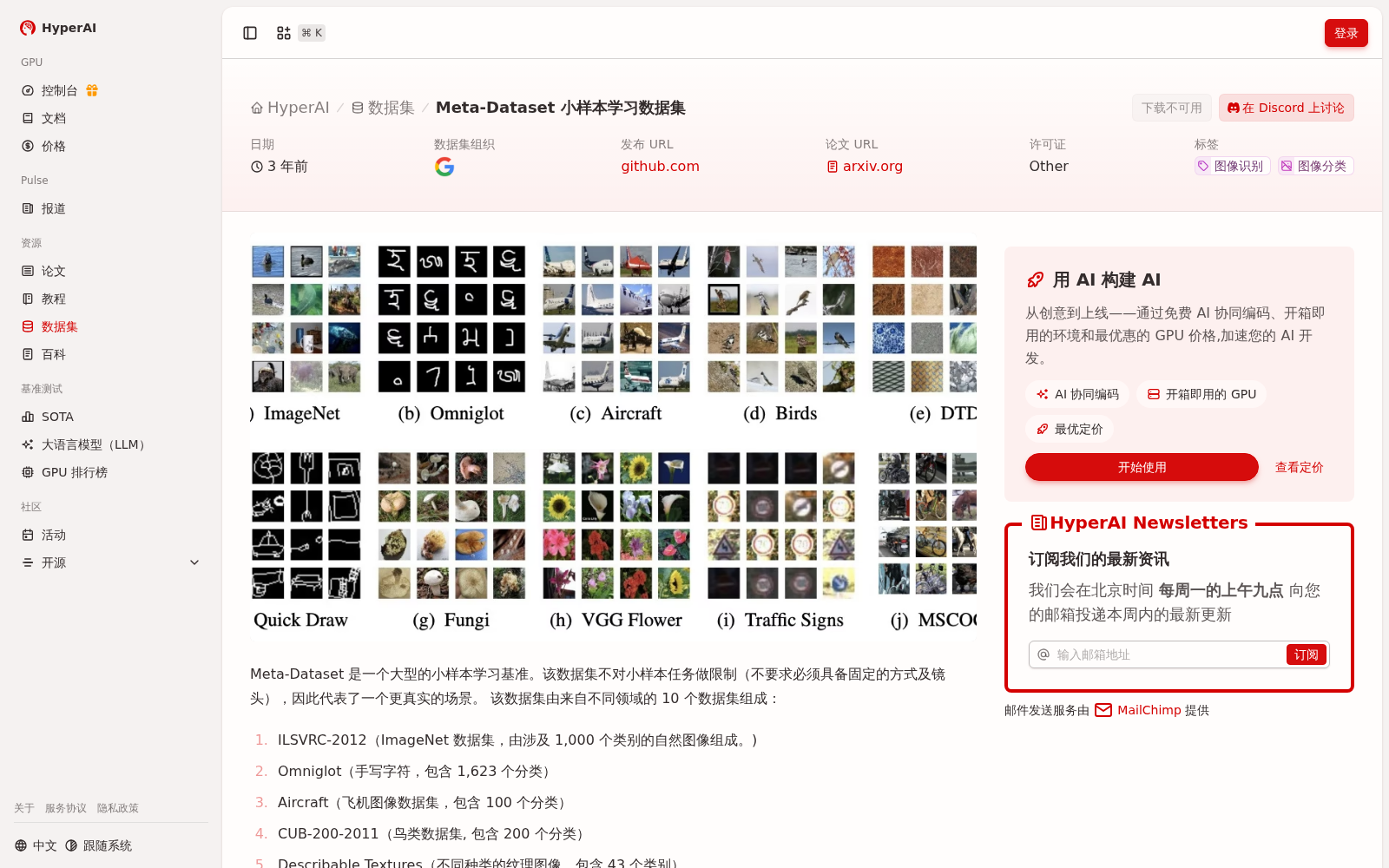This screenshot has height=868, width=1389.
Task: Open the Meta-Dataset overview image
Action: 613,439
